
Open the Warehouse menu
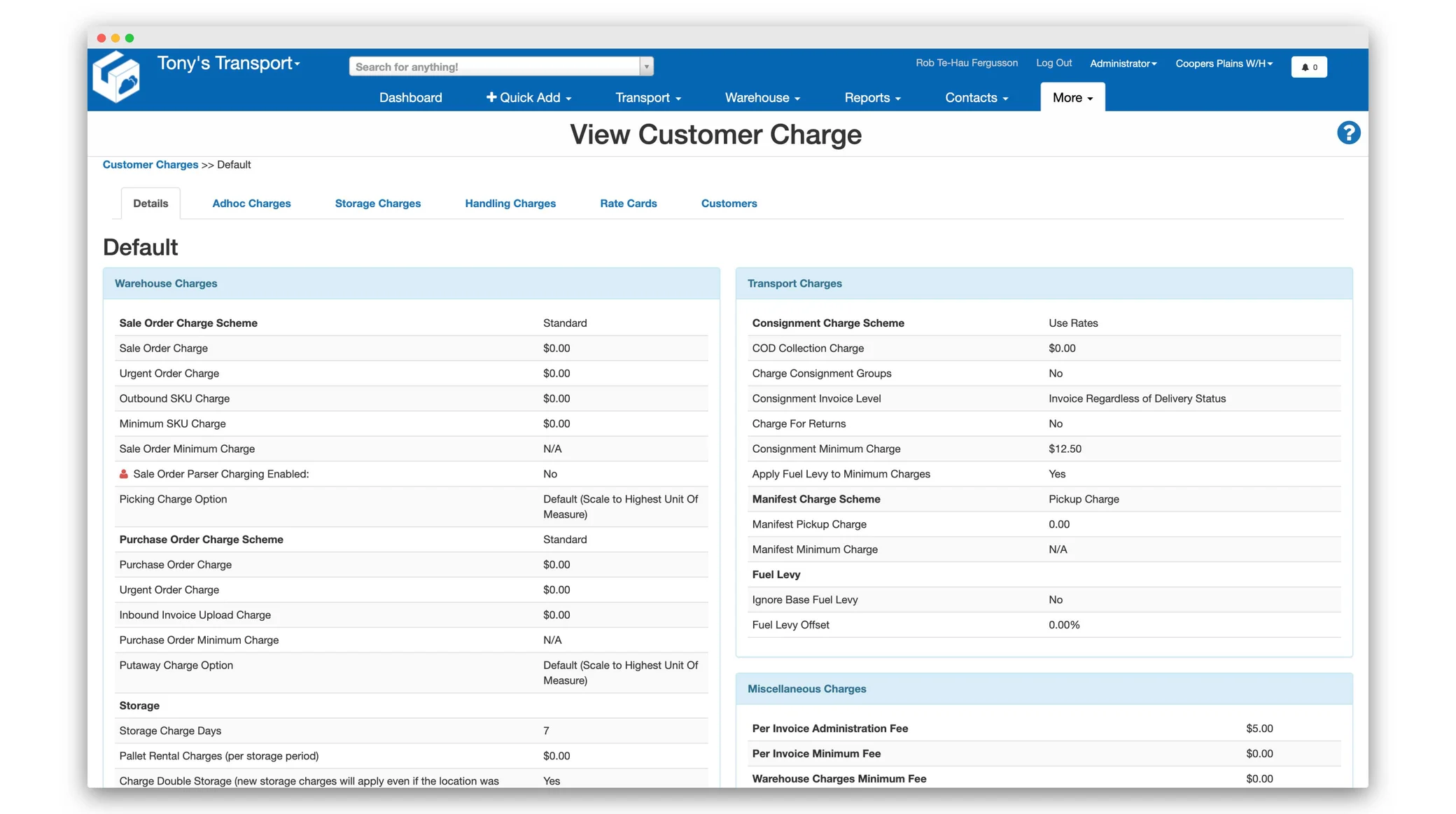(x=762, y=98)
